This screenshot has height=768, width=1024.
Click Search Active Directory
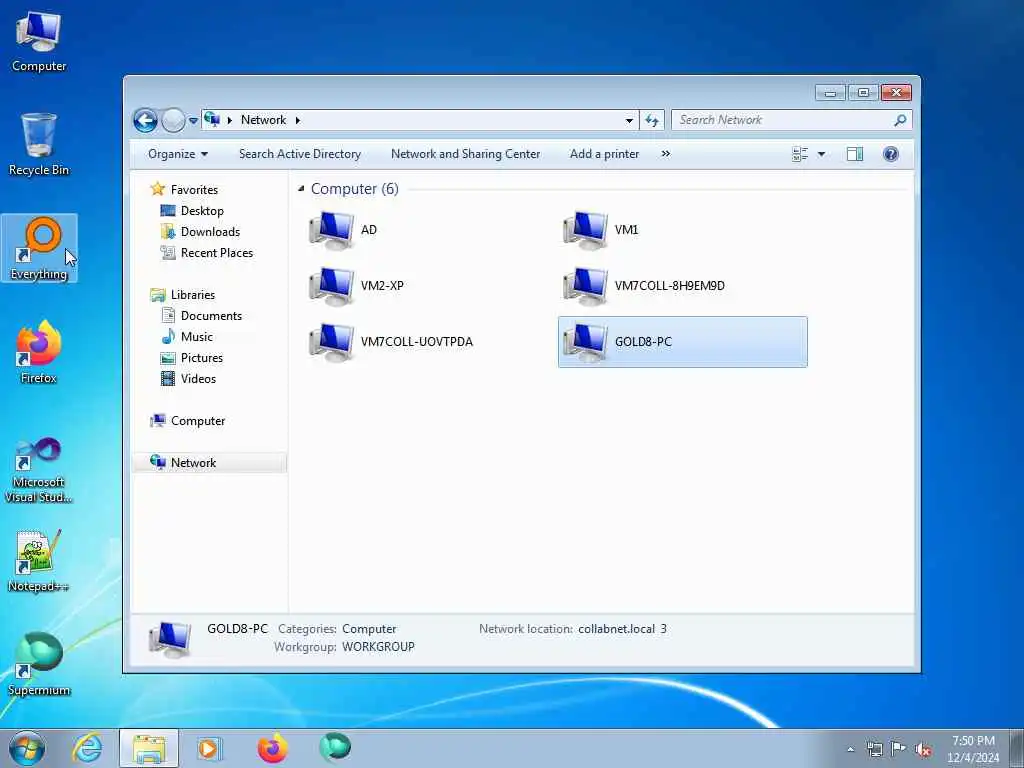pos(300,154)
